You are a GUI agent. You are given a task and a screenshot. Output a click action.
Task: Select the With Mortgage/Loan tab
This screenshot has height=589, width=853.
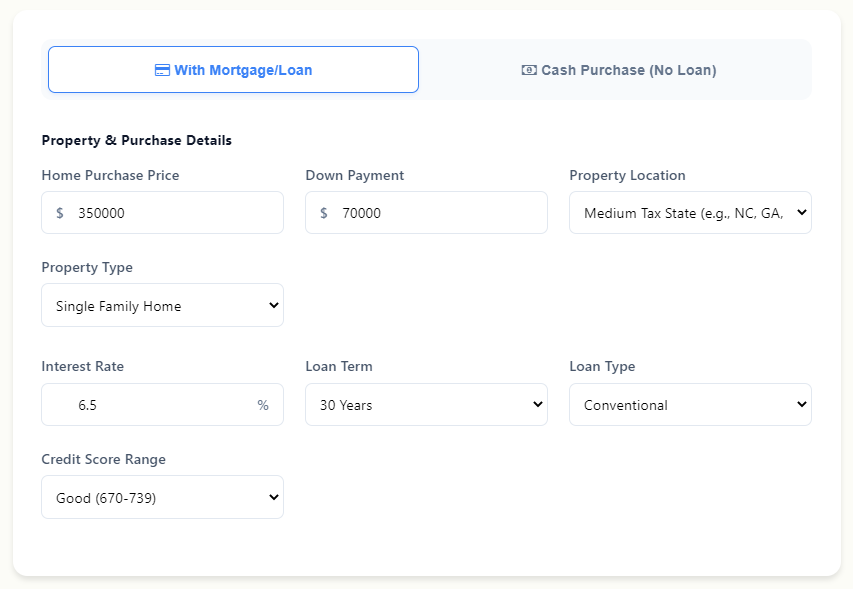tap(233, 69)
